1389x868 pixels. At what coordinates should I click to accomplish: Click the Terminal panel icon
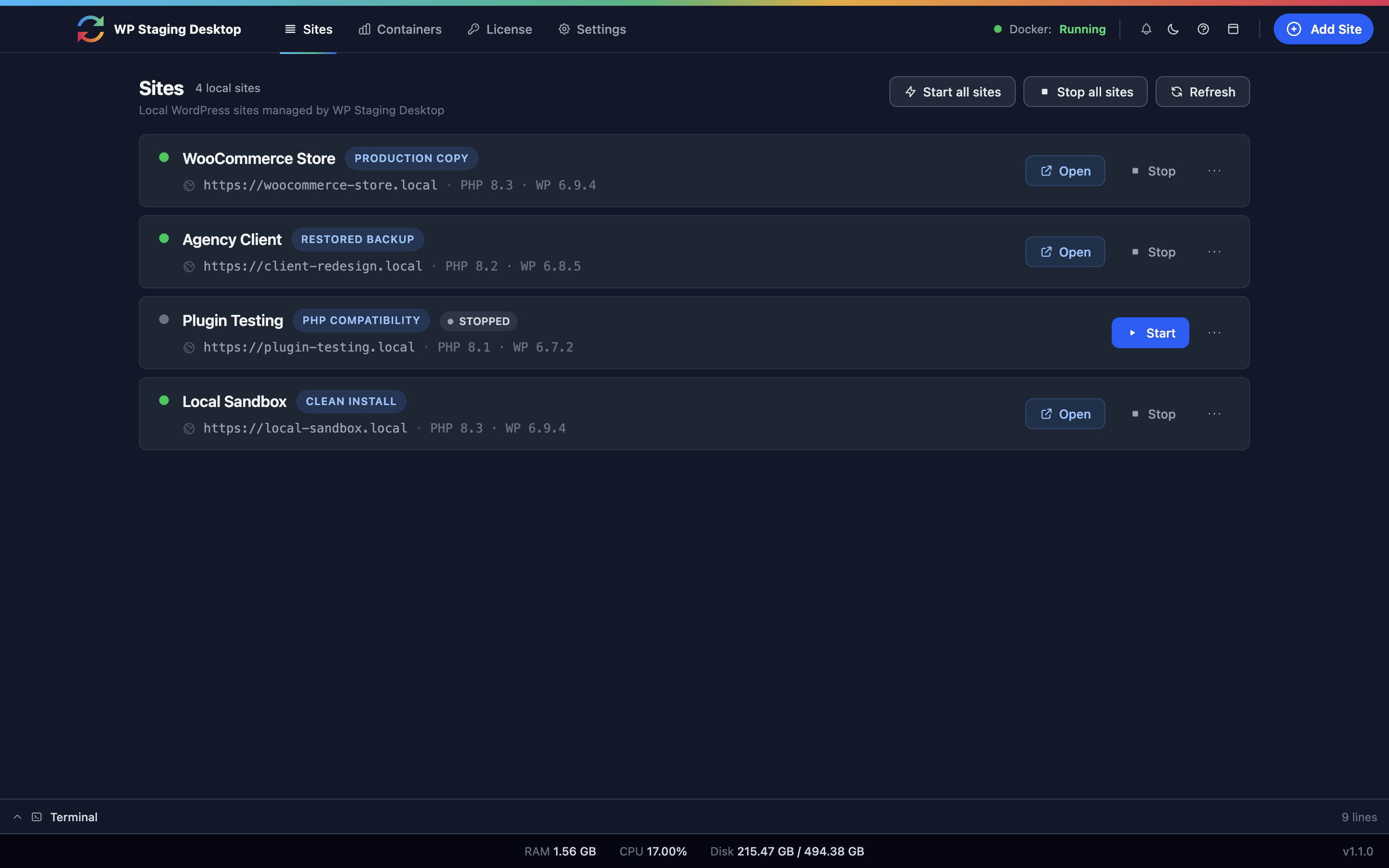[x=37, y=817]
